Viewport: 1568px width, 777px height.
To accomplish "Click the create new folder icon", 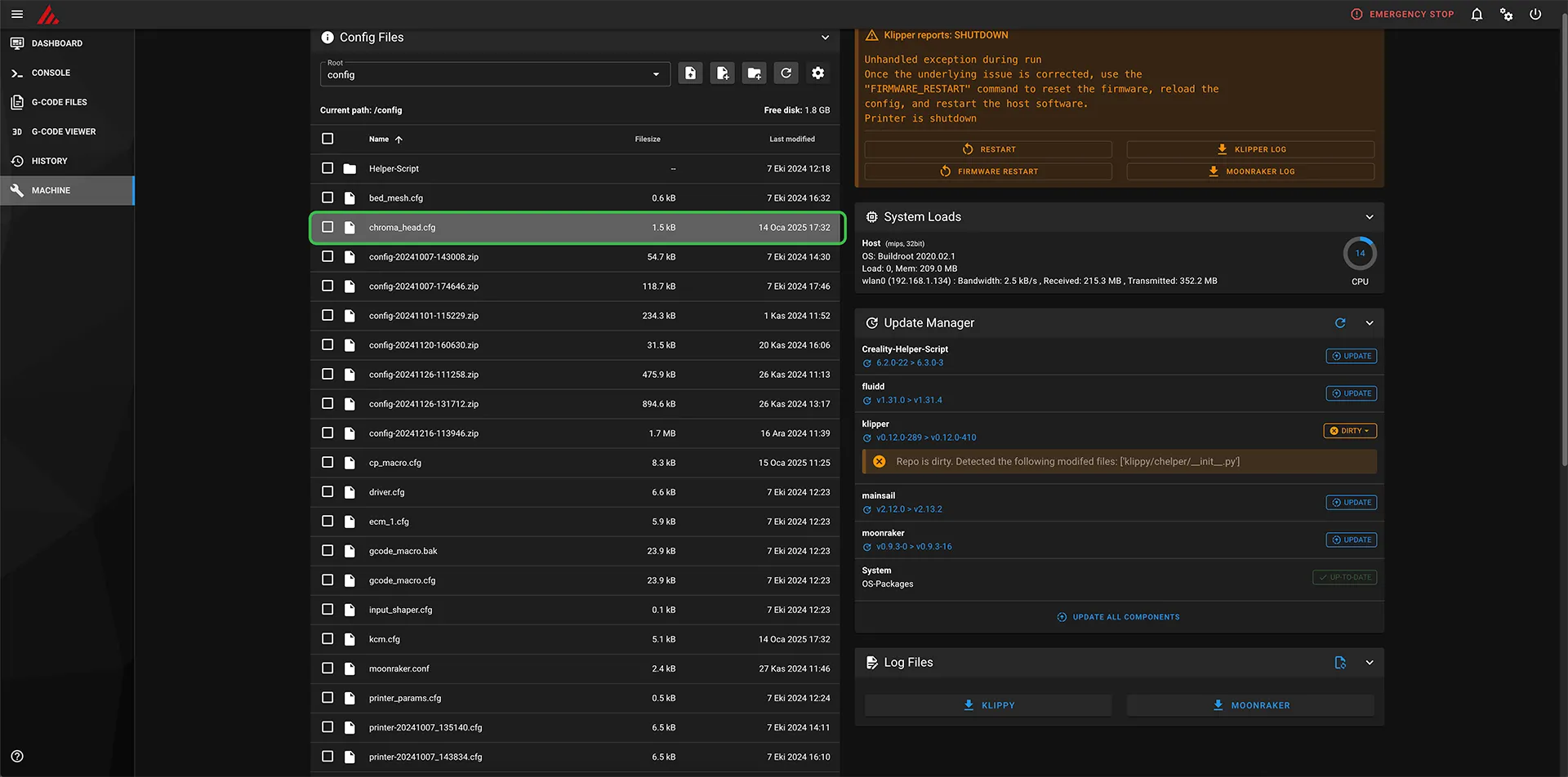I will (754, 73).
